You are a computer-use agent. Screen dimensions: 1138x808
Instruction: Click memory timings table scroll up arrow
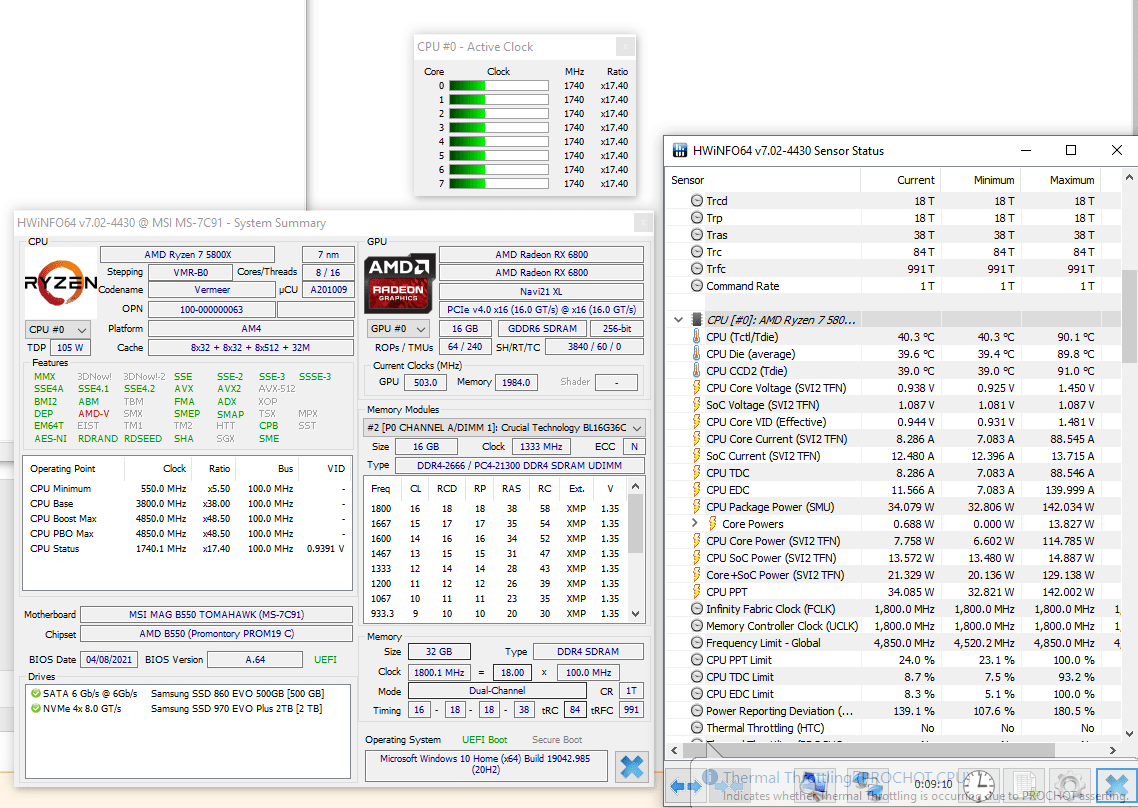tap(636, 486)
